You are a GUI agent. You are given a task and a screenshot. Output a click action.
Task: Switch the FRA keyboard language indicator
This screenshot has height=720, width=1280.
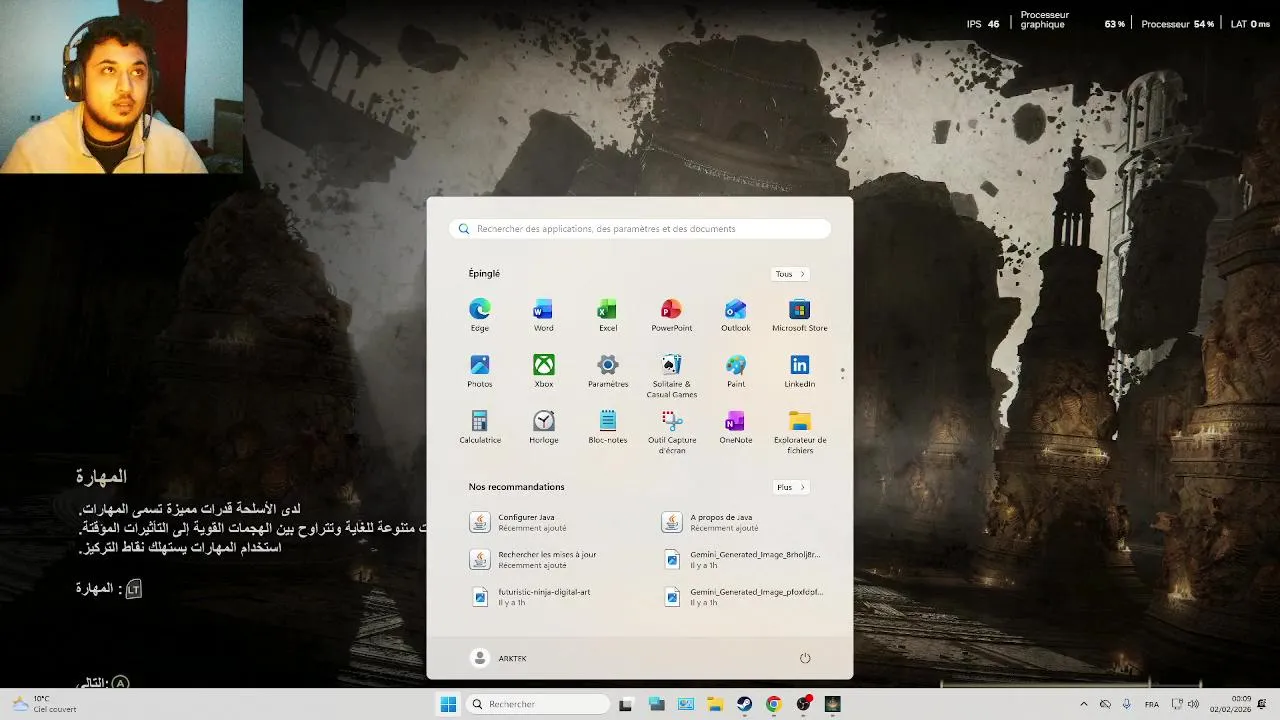[x=1152, y=704]
